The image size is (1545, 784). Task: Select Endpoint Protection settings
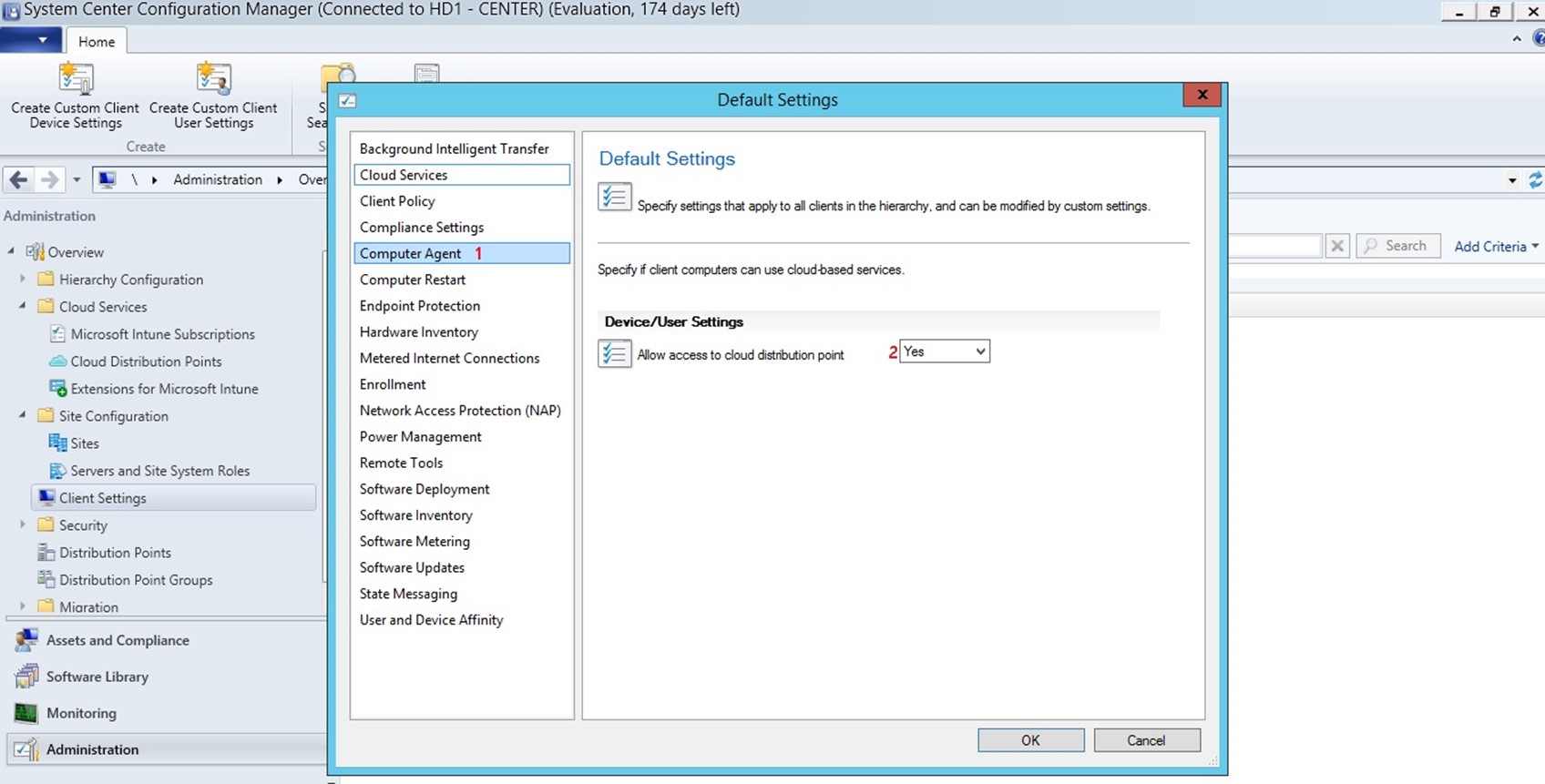(x=462, y=306)
